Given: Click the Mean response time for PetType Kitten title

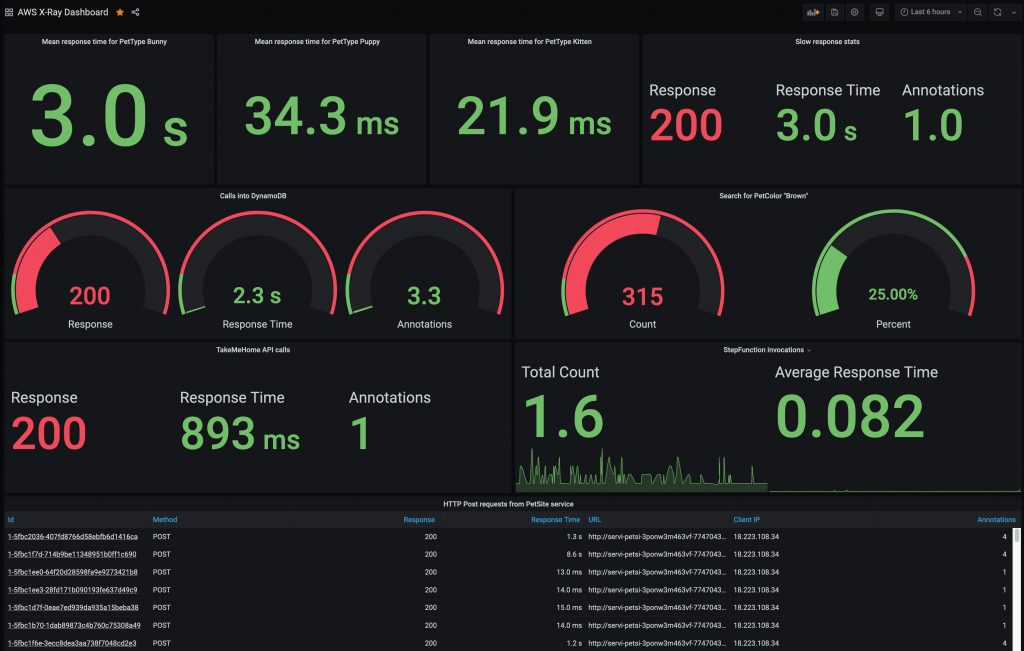Looking at the screenshot, I should click(530, 42).
